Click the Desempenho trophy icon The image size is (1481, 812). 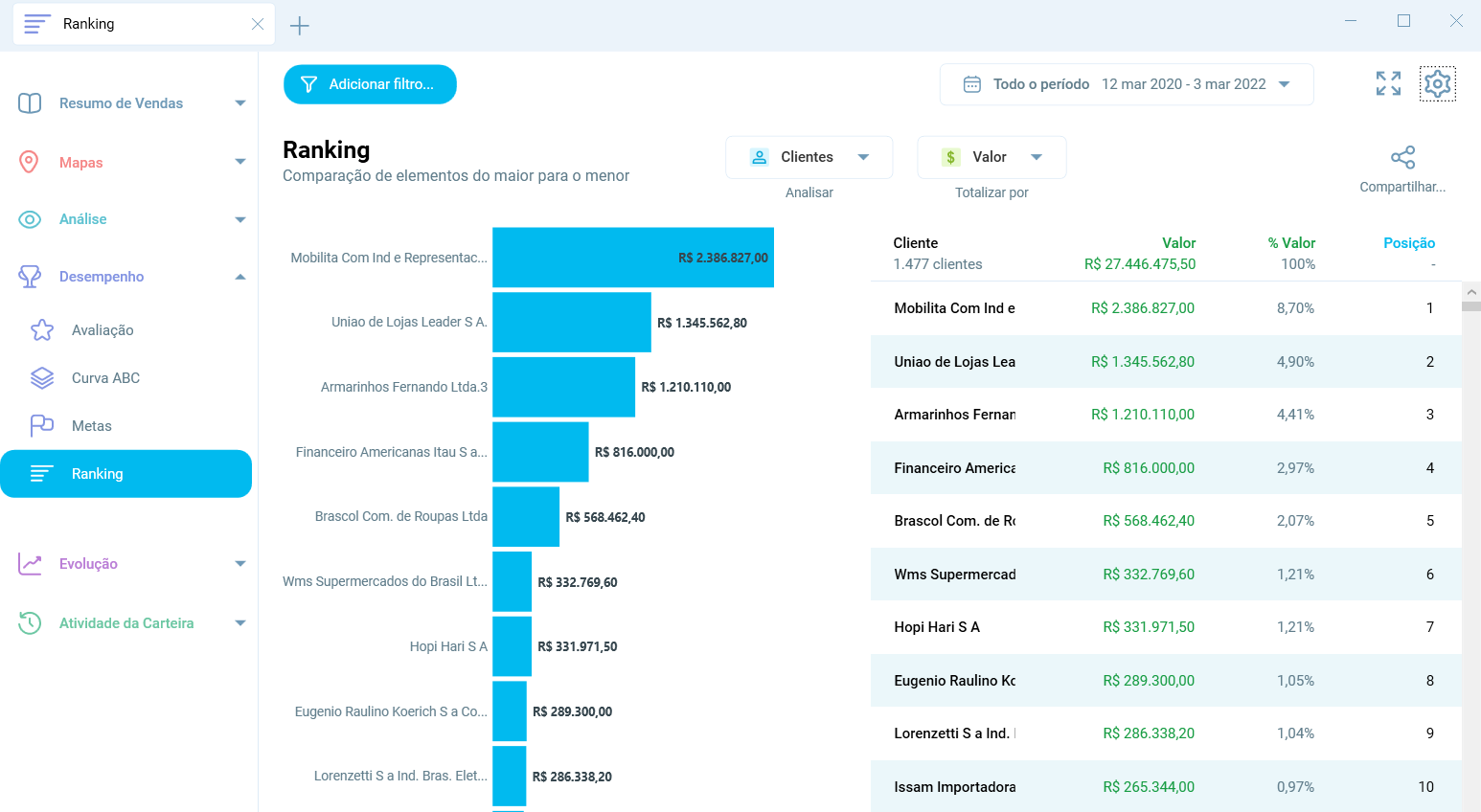click(x=30, y=277)
